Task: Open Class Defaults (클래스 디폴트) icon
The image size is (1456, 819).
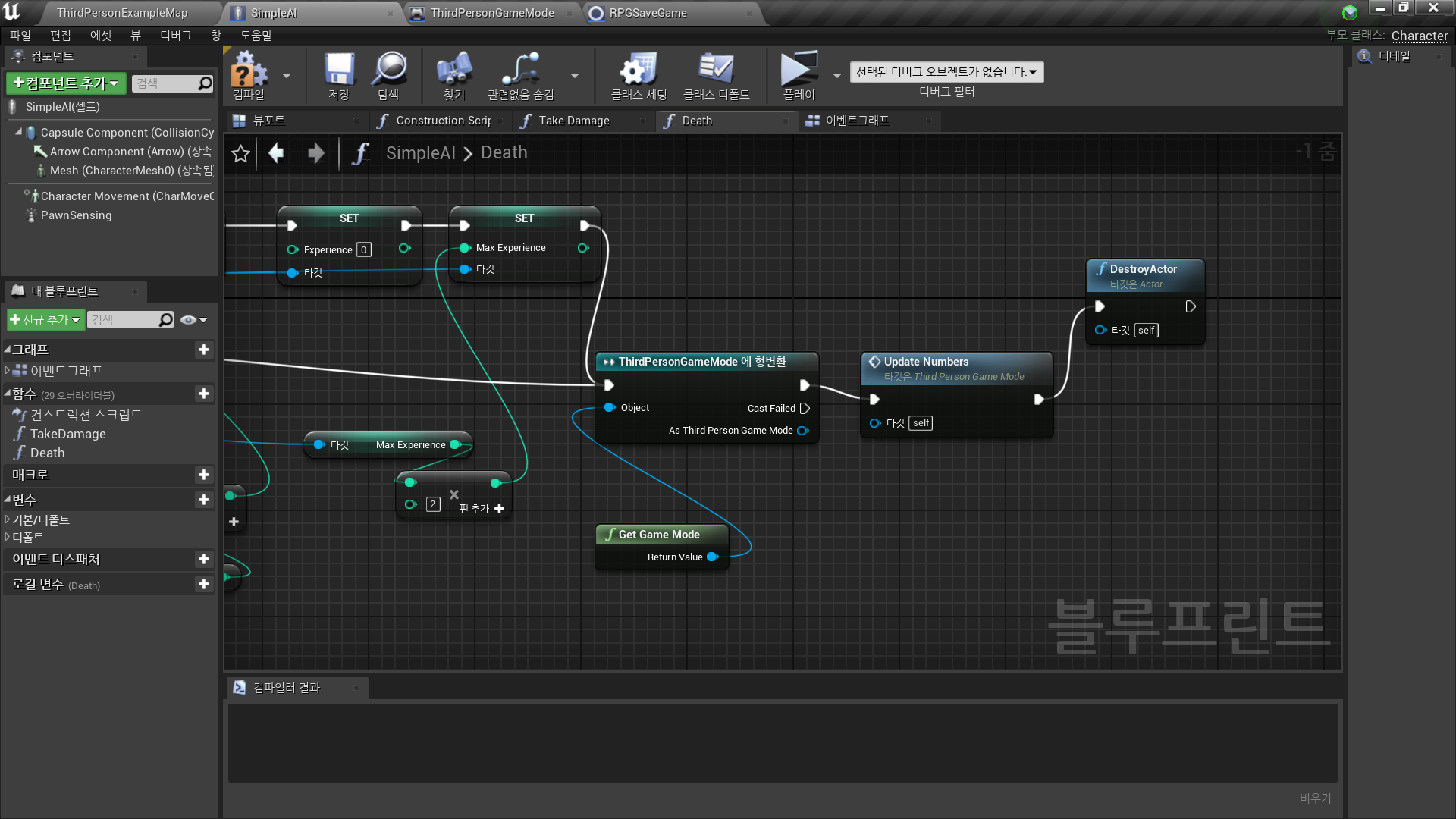Action: 716,71
